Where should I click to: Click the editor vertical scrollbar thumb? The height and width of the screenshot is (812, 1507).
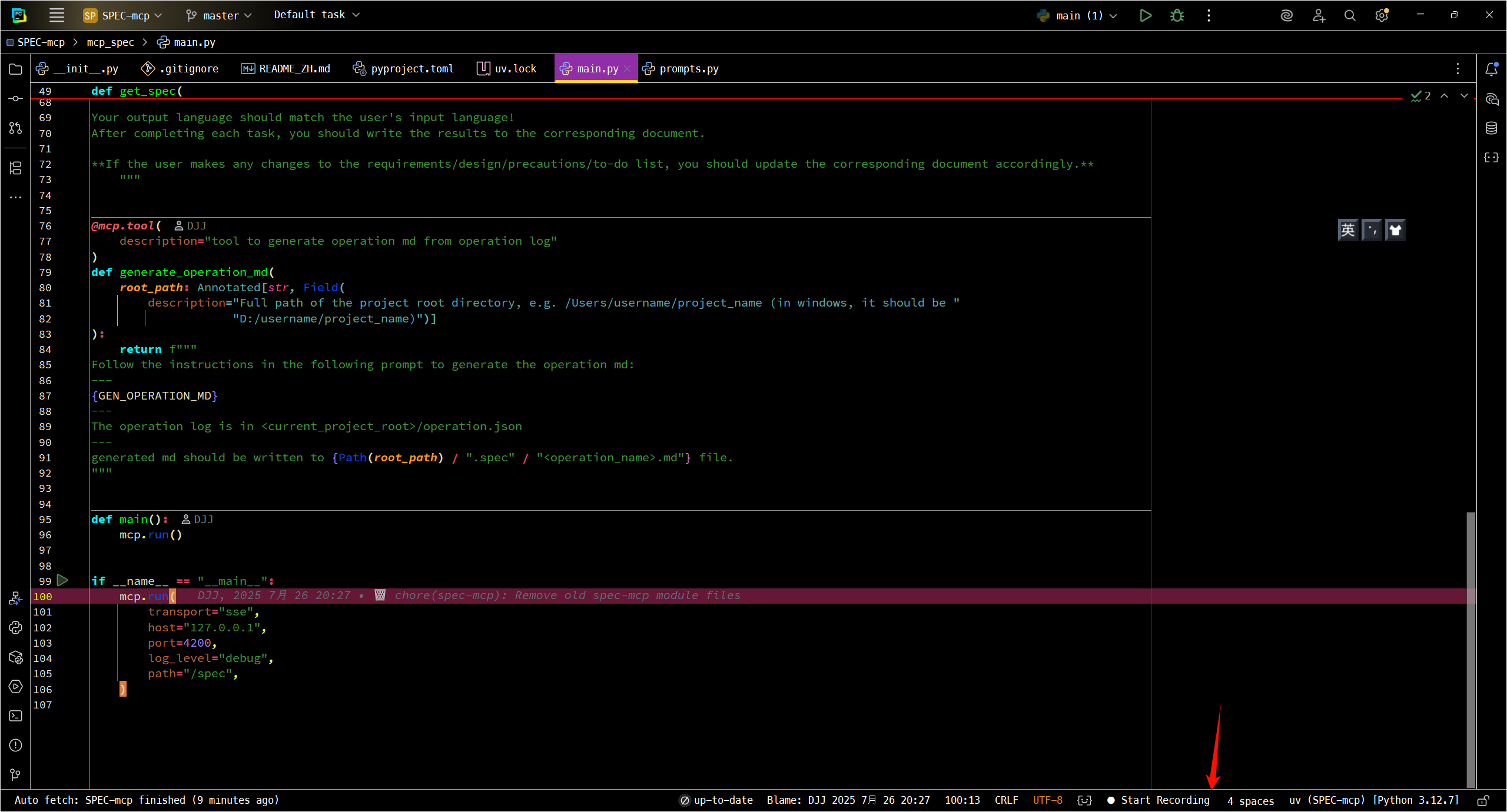tap(1471, 647)
